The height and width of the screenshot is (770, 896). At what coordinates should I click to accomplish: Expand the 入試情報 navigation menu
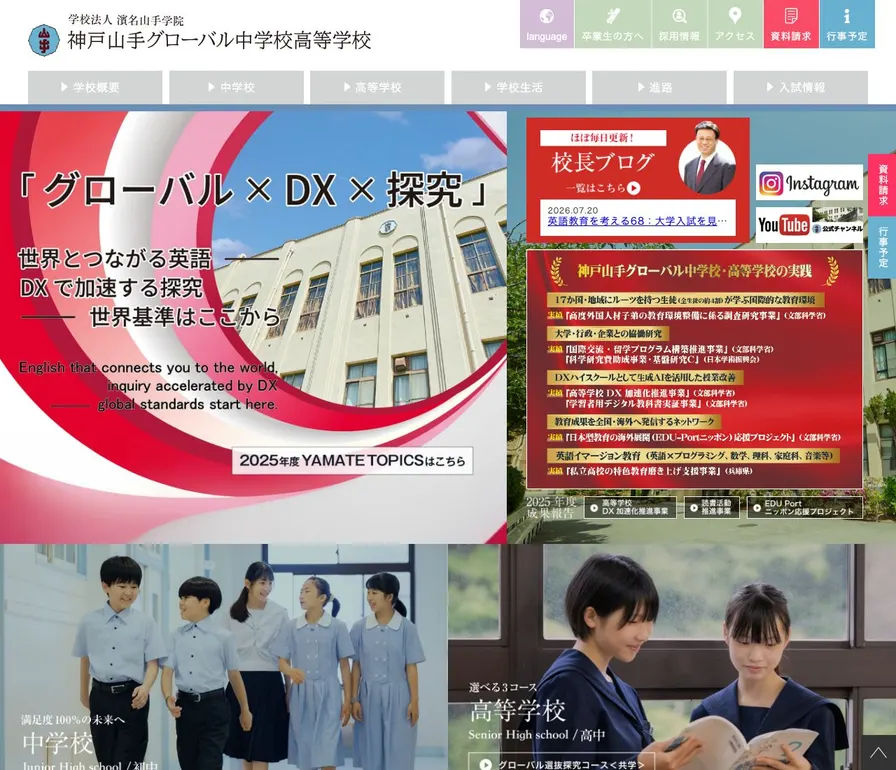(x=801, y=87)
